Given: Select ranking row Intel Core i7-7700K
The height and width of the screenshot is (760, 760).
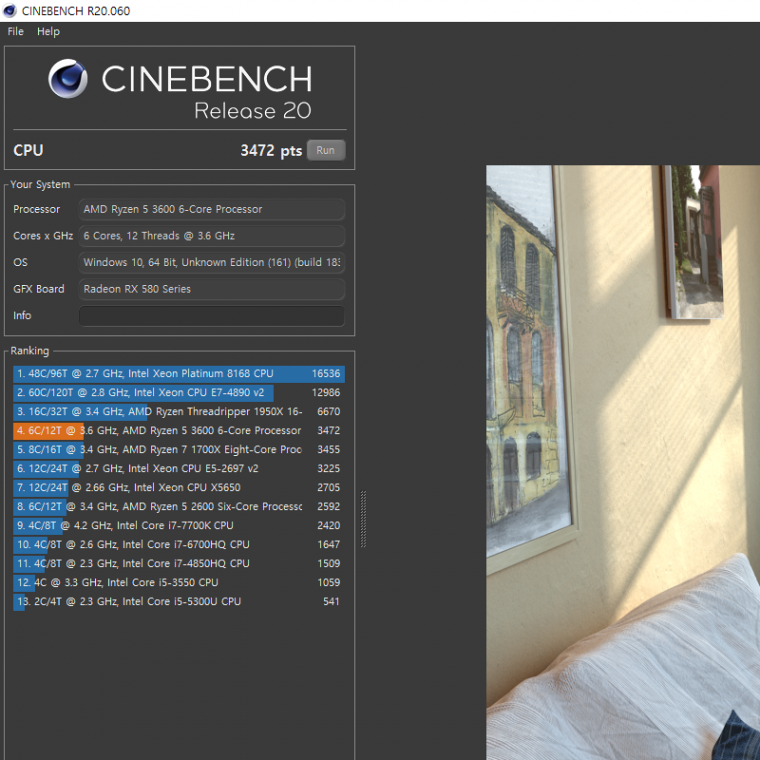Looking at the screenshot, I should coord(179,525).
